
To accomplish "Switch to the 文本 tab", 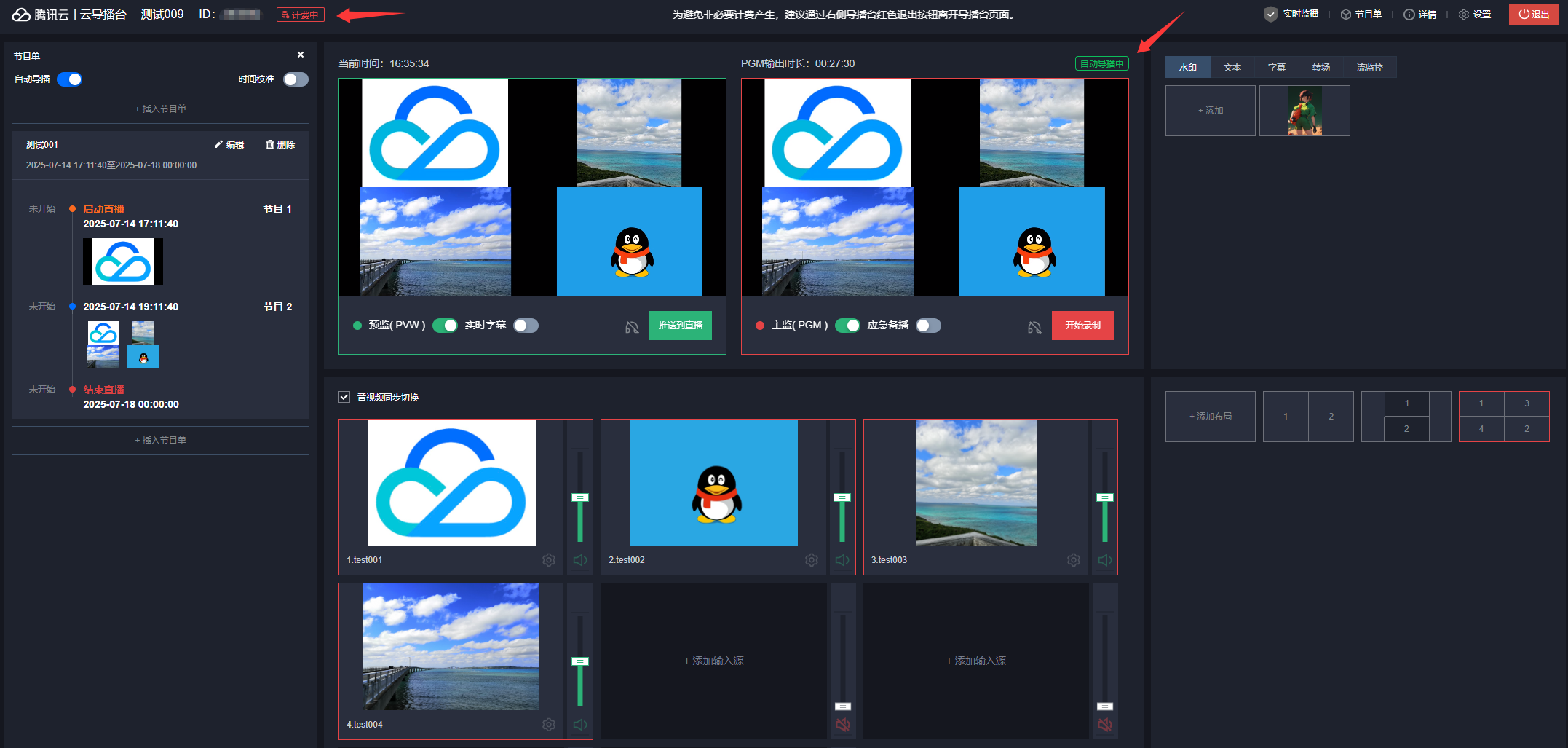I will click(1232, 67).
